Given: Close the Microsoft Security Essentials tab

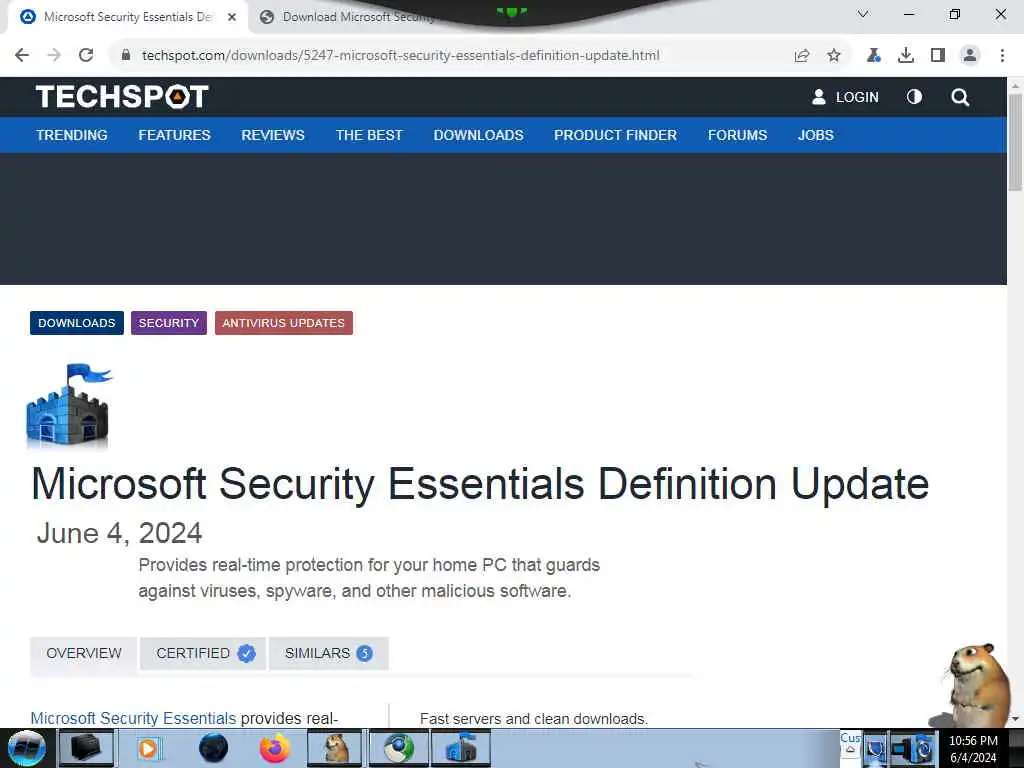Looking at the screenshot, I should tap(232, 17).
